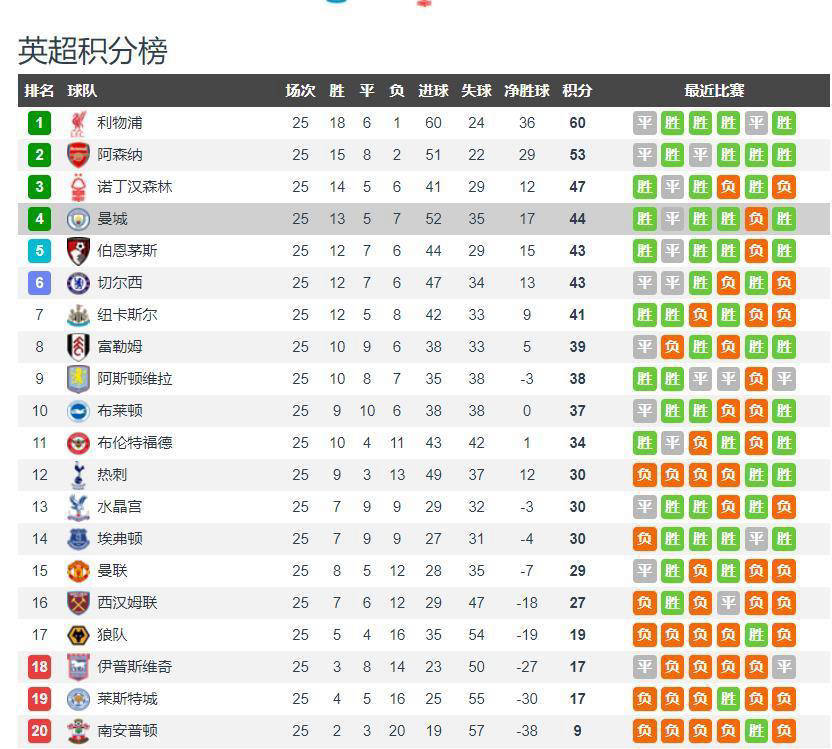The width and height of the screenshot is (832, 749).
Task: Click the Manchester United (曼联) crest icon
Action: click(x=78, y=571)
